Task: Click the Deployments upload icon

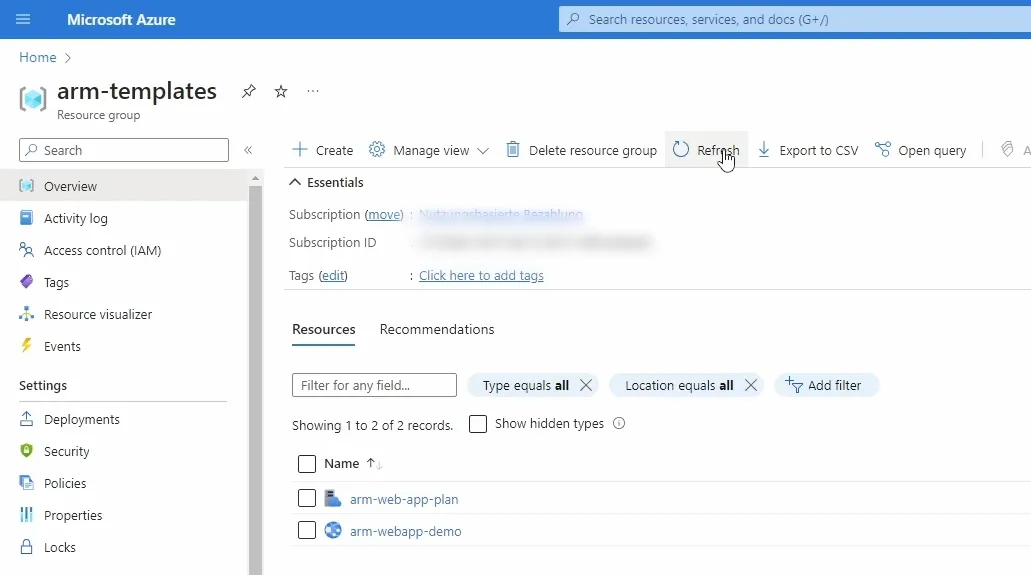Action: tap(26, 419)
